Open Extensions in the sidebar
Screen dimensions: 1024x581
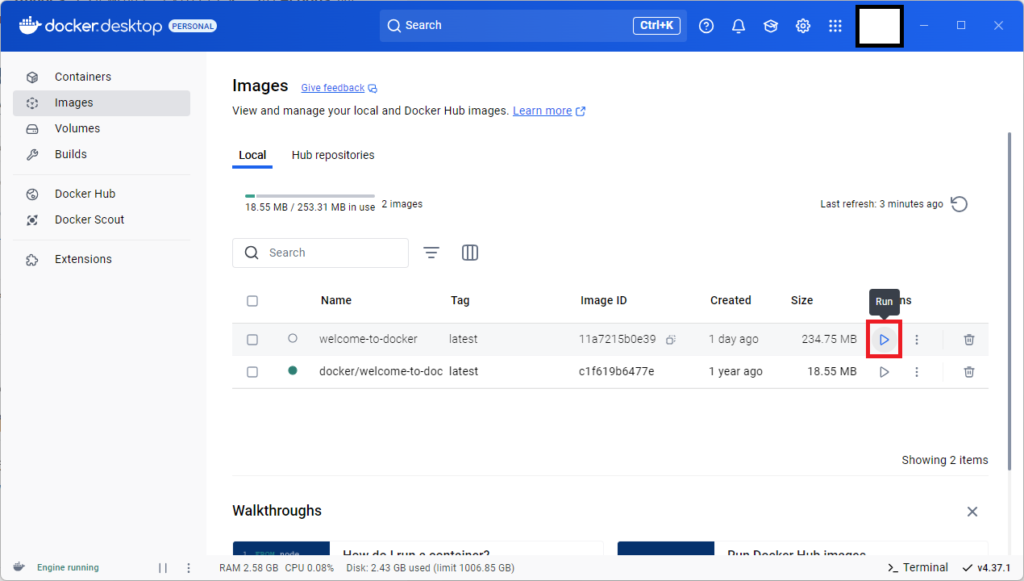(x=101, y=259)
